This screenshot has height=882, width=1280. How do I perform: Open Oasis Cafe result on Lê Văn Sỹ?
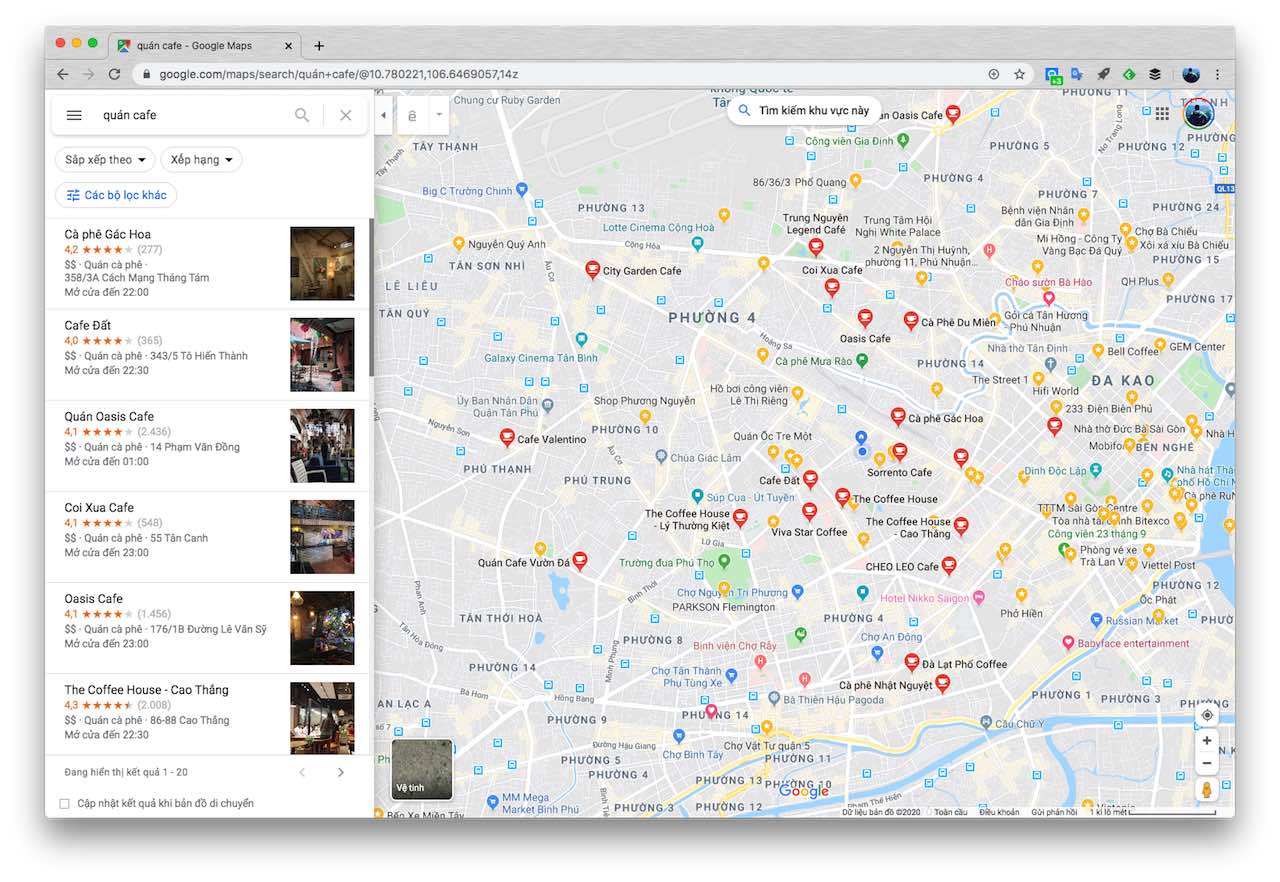(x=207, y=628)
